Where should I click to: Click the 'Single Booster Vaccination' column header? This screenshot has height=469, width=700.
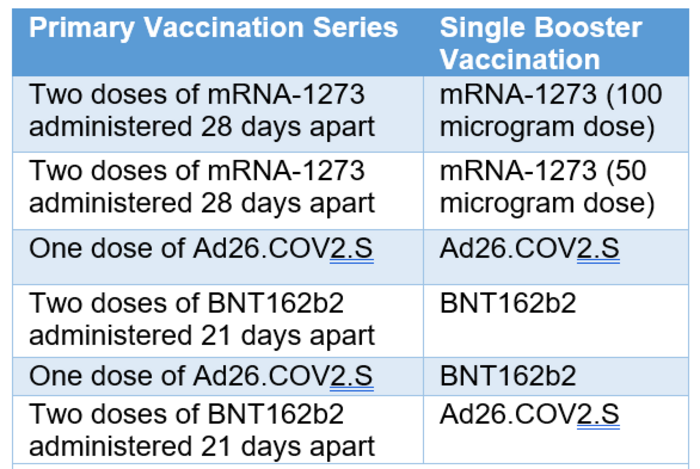pos(540,42)
